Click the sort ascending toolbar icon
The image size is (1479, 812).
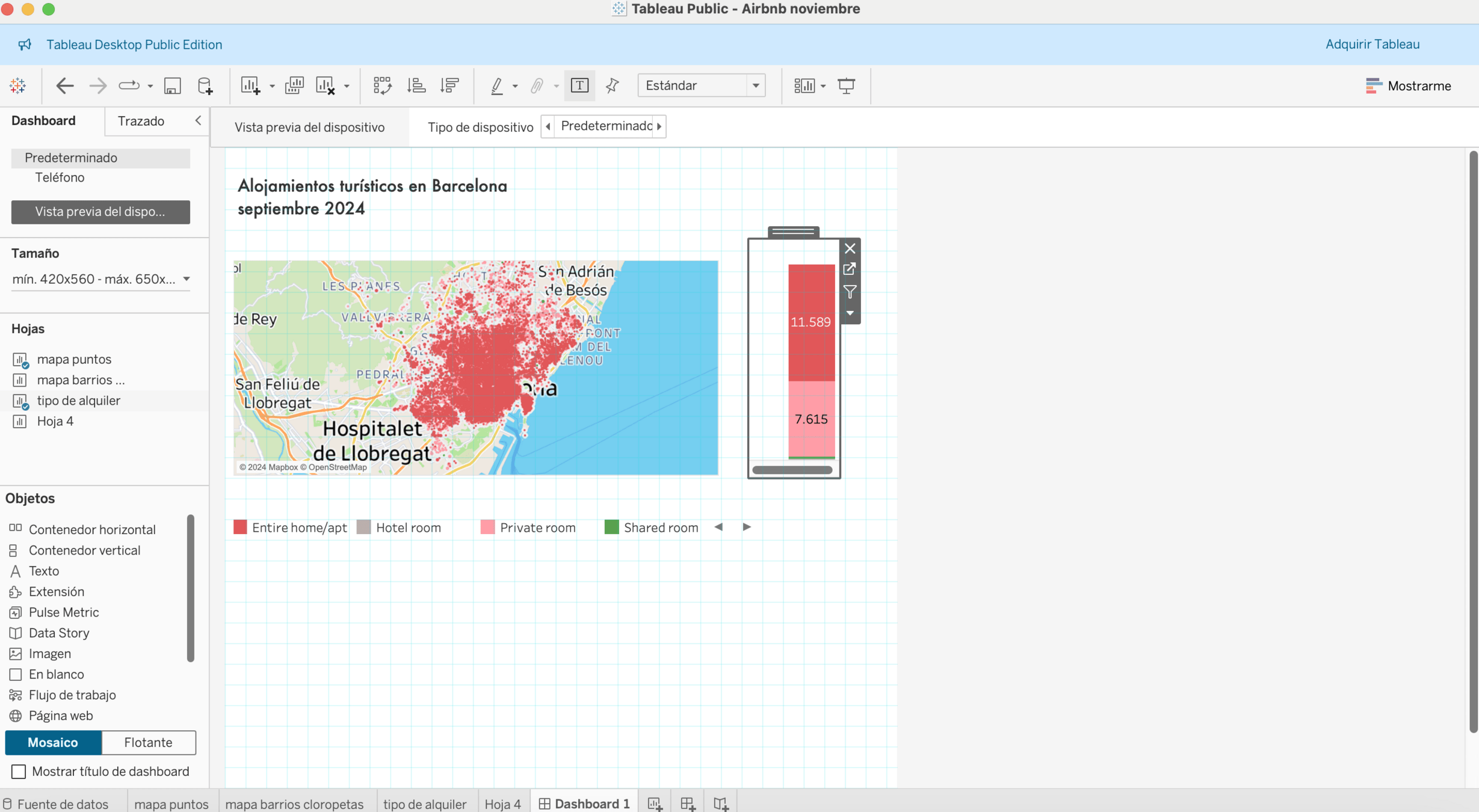416,85
